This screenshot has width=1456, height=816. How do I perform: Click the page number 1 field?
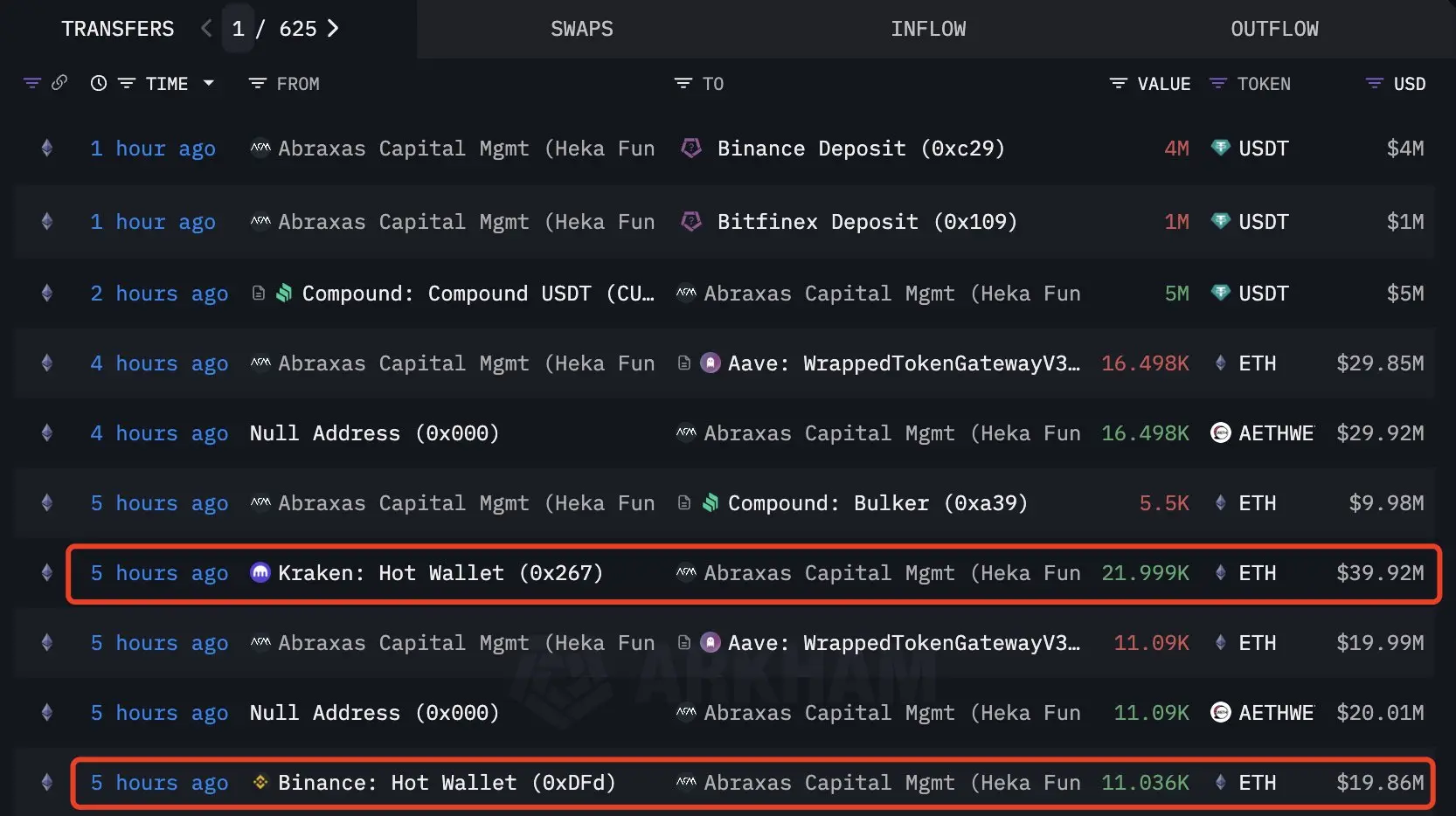(238, 29)
